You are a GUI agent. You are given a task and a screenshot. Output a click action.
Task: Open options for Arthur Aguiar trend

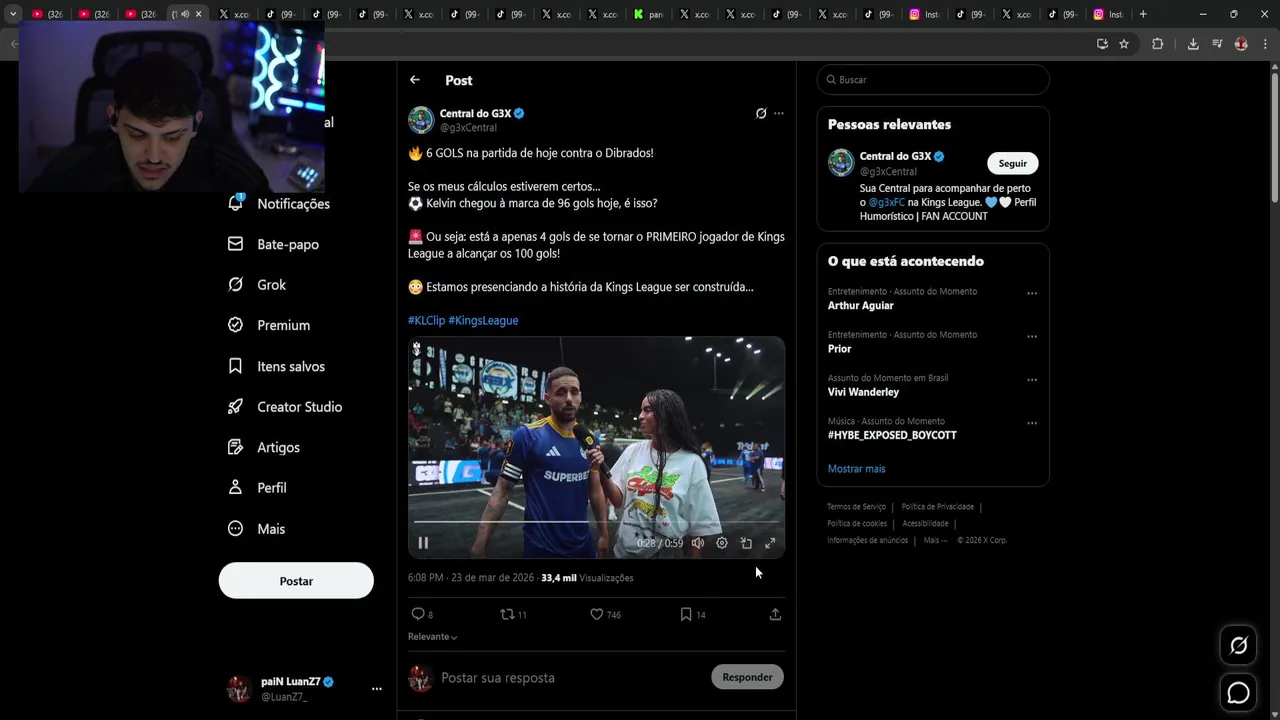pyautogui.click(x=1032, y=294)
